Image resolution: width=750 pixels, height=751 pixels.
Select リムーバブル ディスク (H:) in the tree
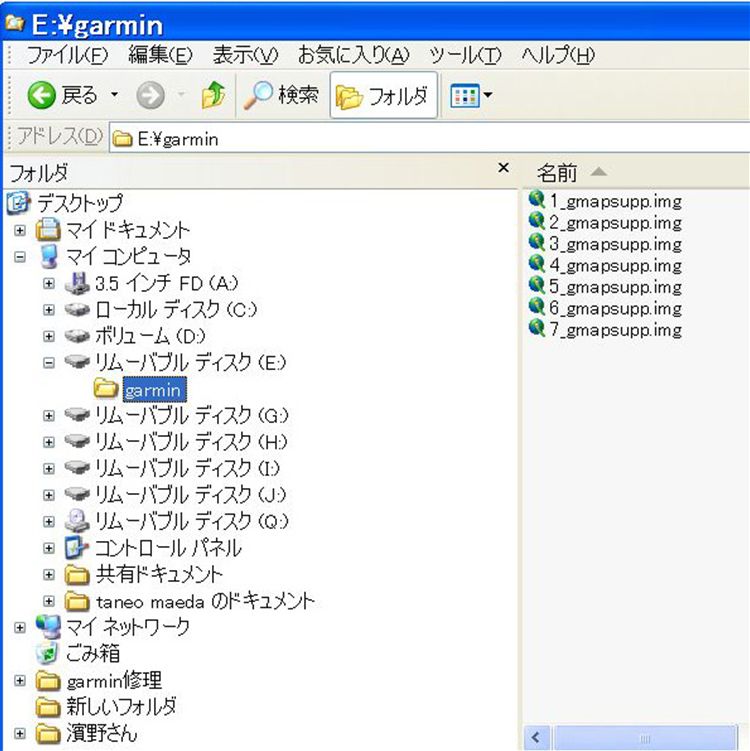pyautogui.click(x=191, y=442)
